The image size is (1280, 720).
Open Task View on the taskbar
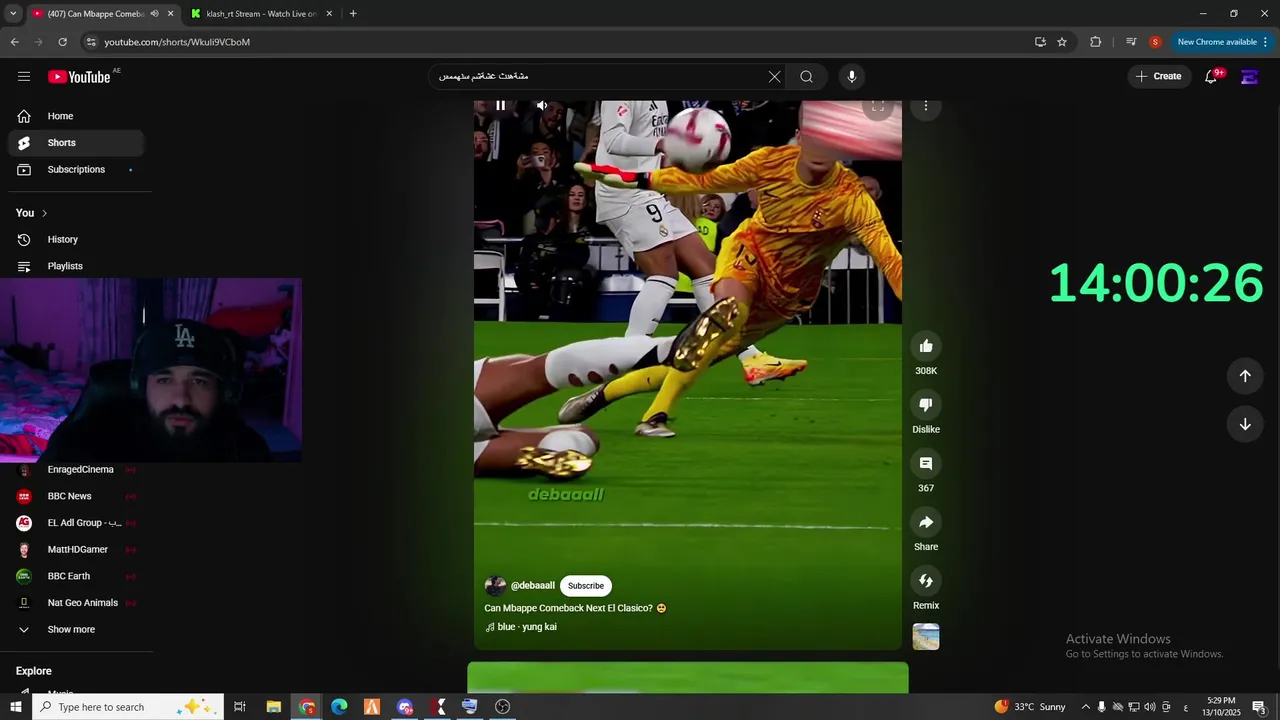click(240, 707)
